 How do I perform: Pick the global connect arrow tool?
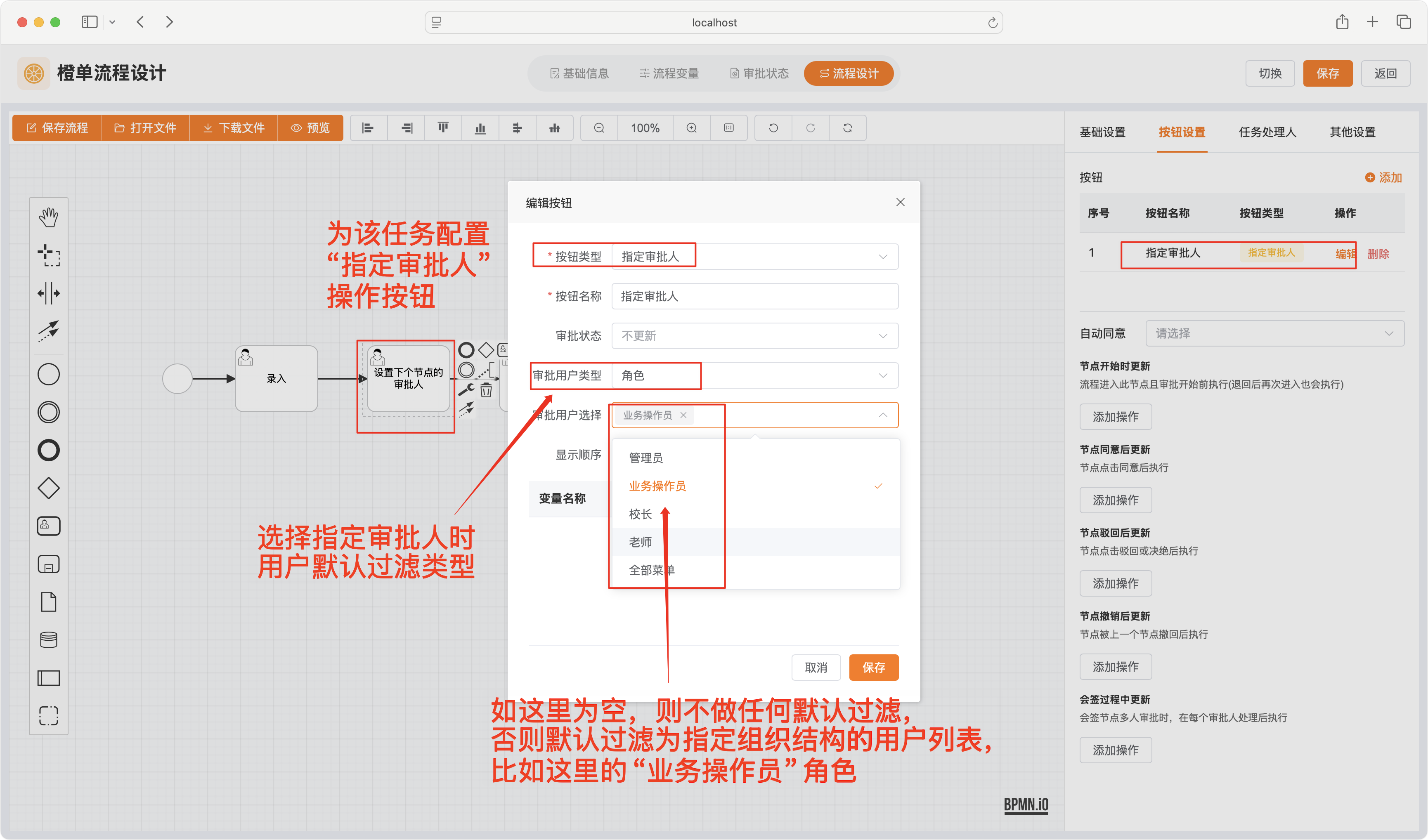coord(48,331)
